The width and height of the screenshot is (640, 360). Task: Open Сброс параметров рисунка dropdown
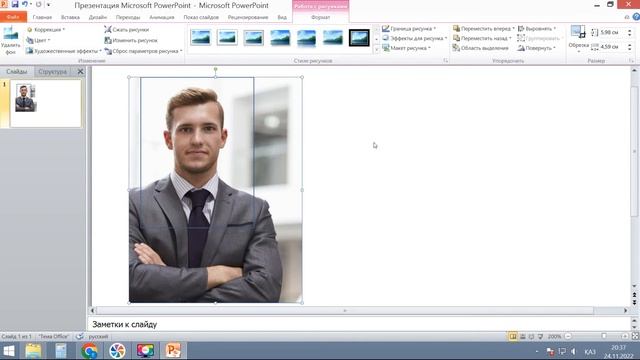(143, 51)
